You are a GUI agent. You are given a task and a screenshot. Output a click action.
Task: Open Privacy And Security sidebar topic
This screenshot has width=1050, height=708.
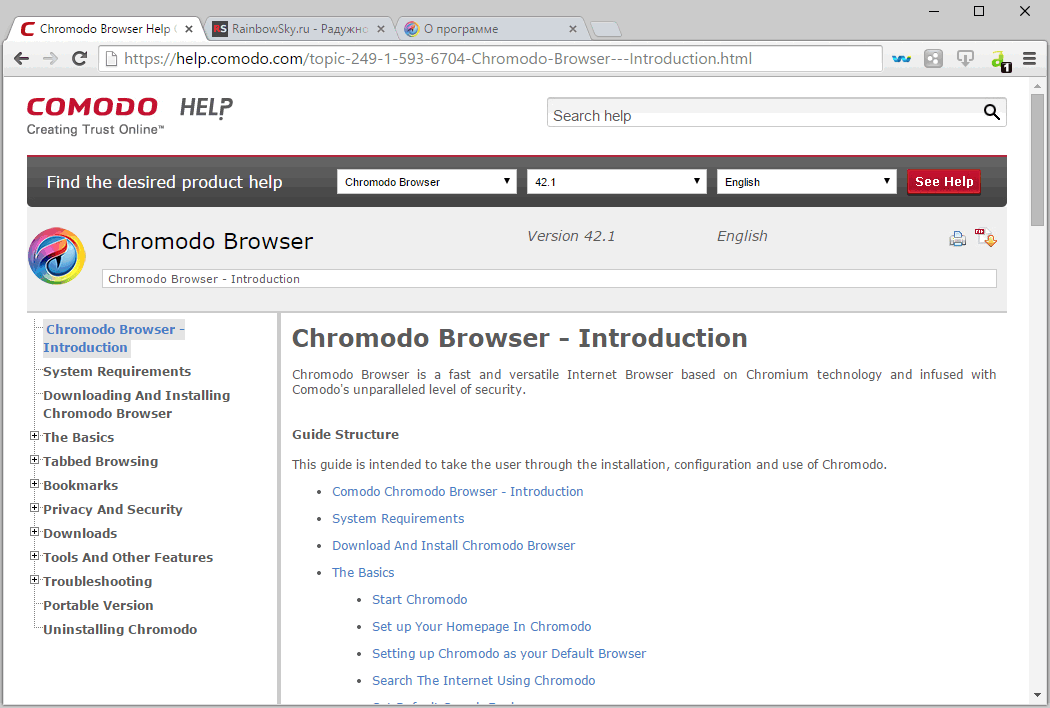(x=112, y=510)
